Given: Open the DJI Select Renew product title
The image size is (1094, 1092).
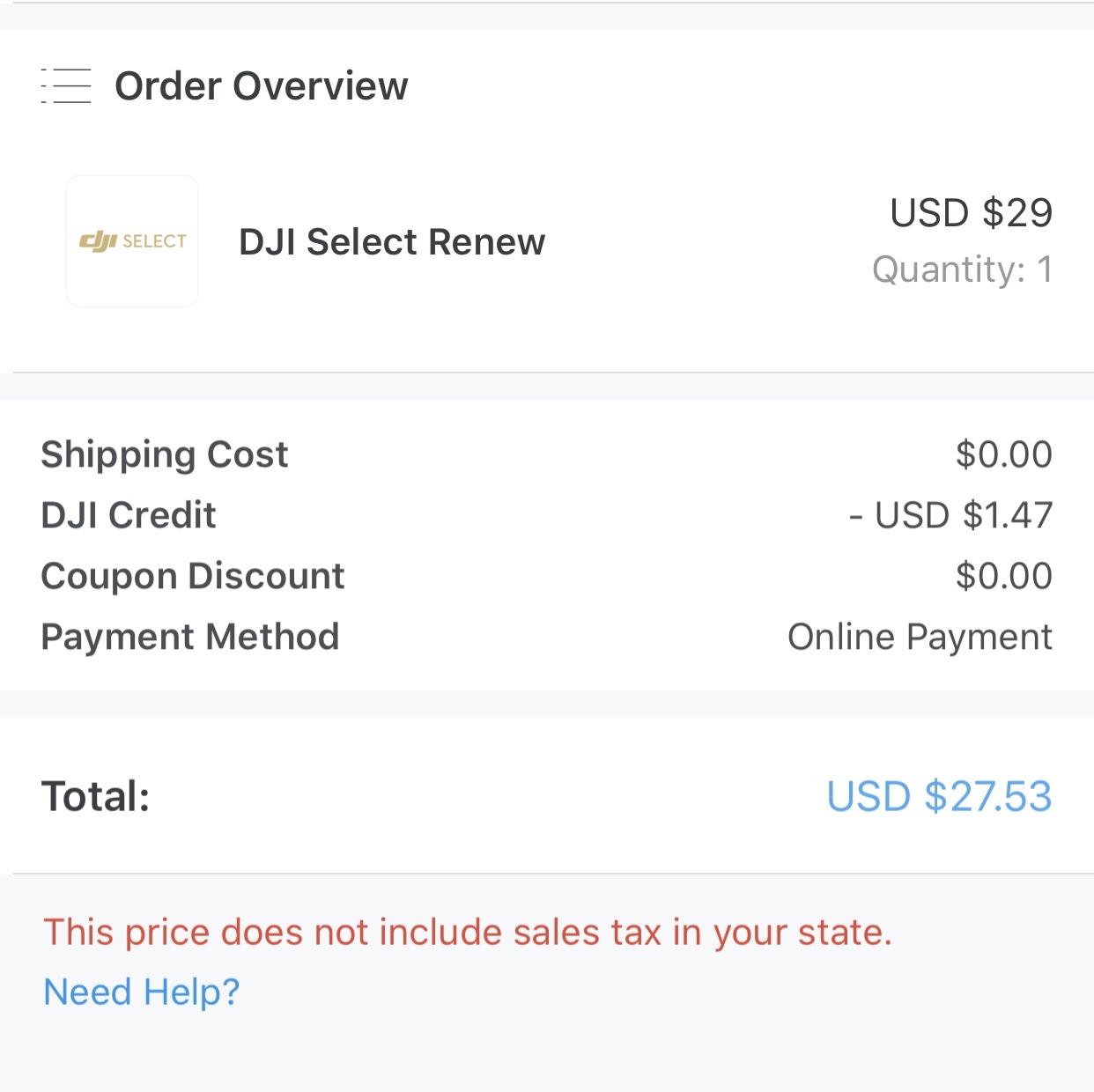Looking at the screenshot, I should (392, 242).
